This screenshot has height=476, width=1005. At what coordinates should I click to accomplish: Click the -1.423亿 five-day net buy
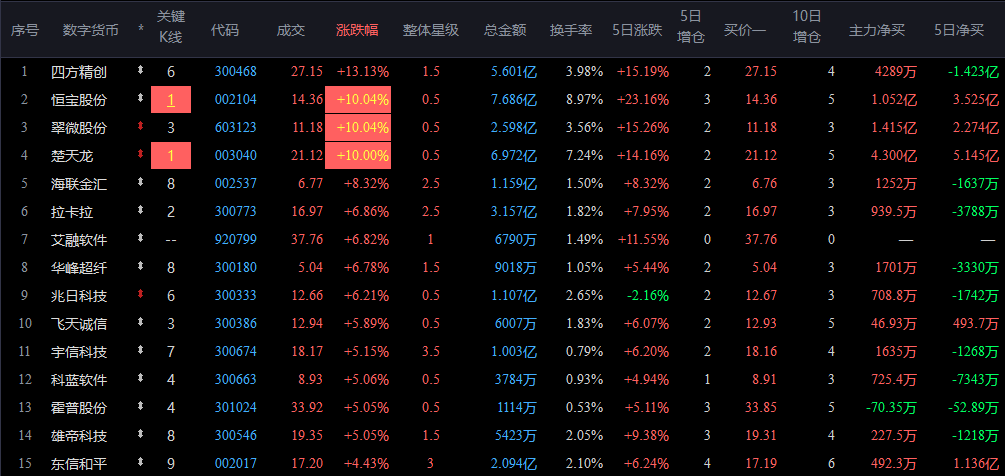(x=973, y=72)
